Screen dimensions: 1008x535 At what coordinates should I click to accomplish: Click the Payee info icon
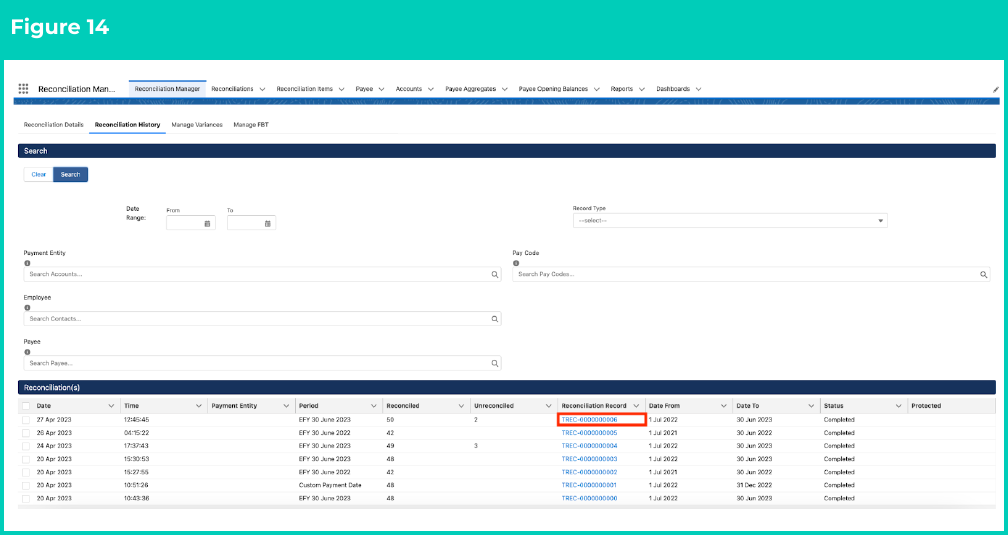(27, 352)
